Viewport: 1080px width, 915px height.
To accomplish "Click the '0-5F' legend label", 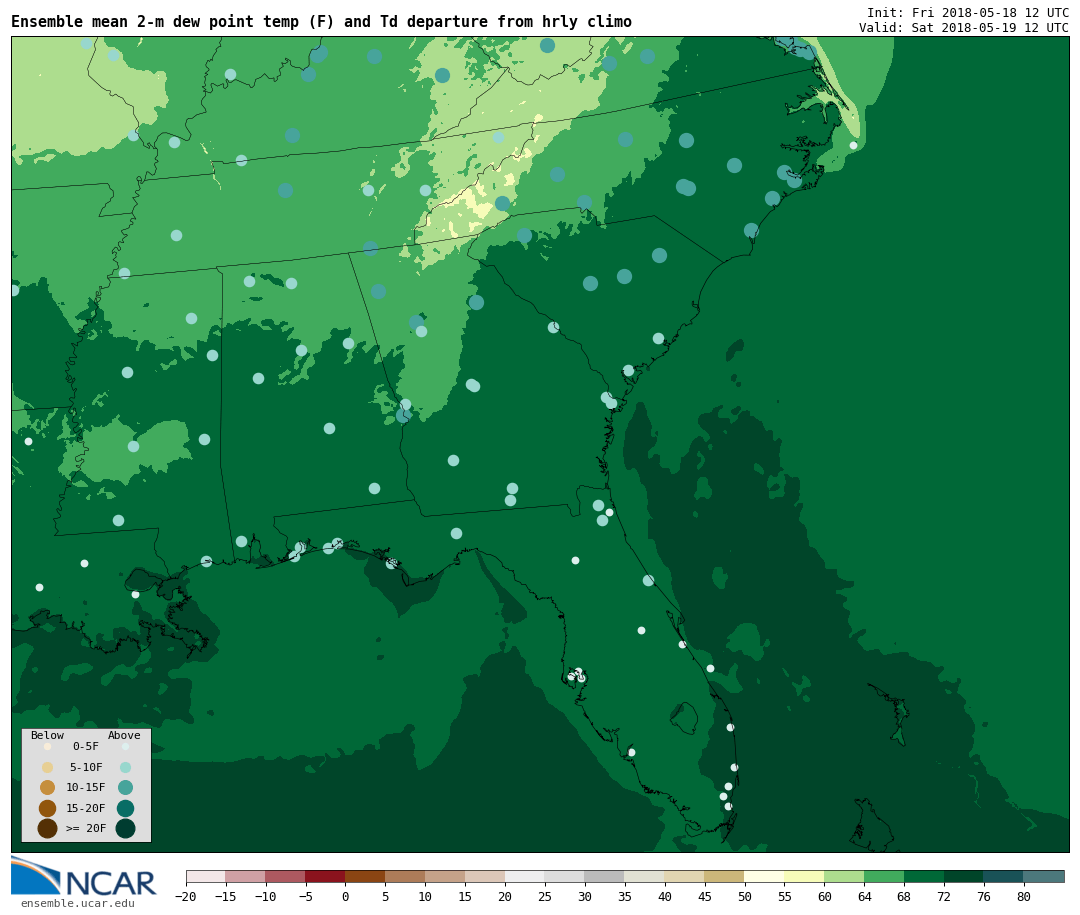I will (86, 746).
